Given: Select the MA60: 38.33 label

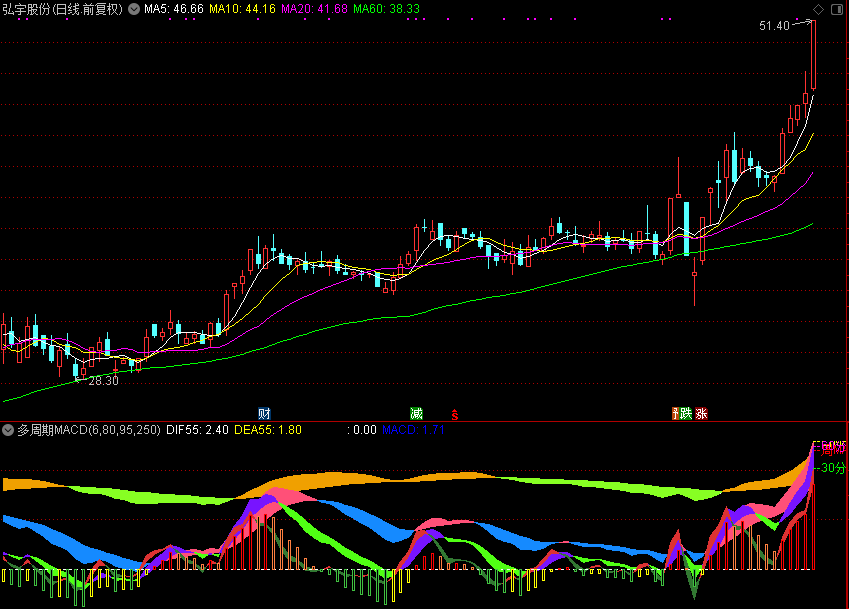Looking at the screenshot, I should [x=386, y=9].
